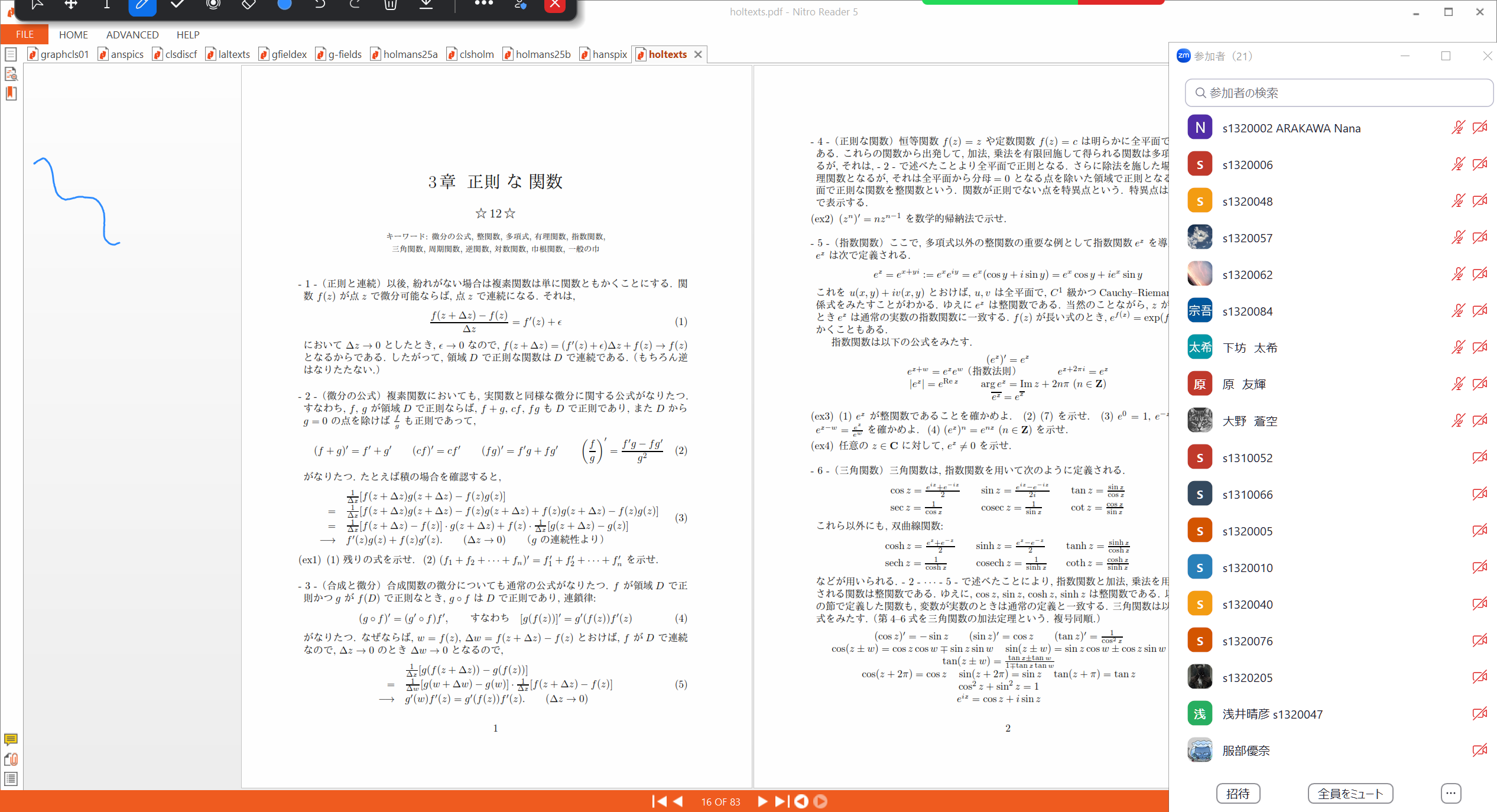Viewport: 1497px width, 812px height.
Task: Undo the last pen stroke
Action: click(320, 5)
